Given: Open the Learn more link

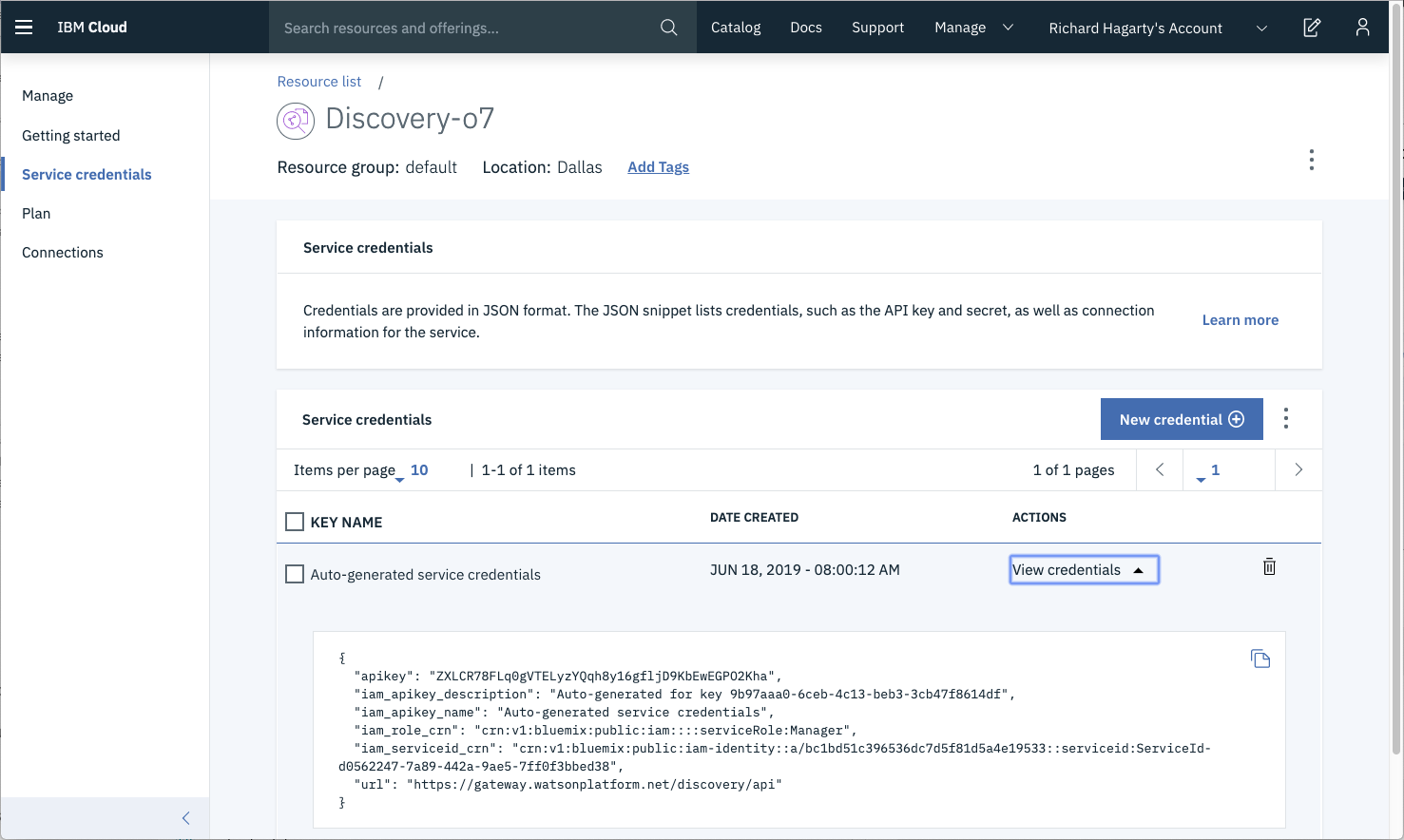Looking at the screenshot, I should click(1241, 320).
